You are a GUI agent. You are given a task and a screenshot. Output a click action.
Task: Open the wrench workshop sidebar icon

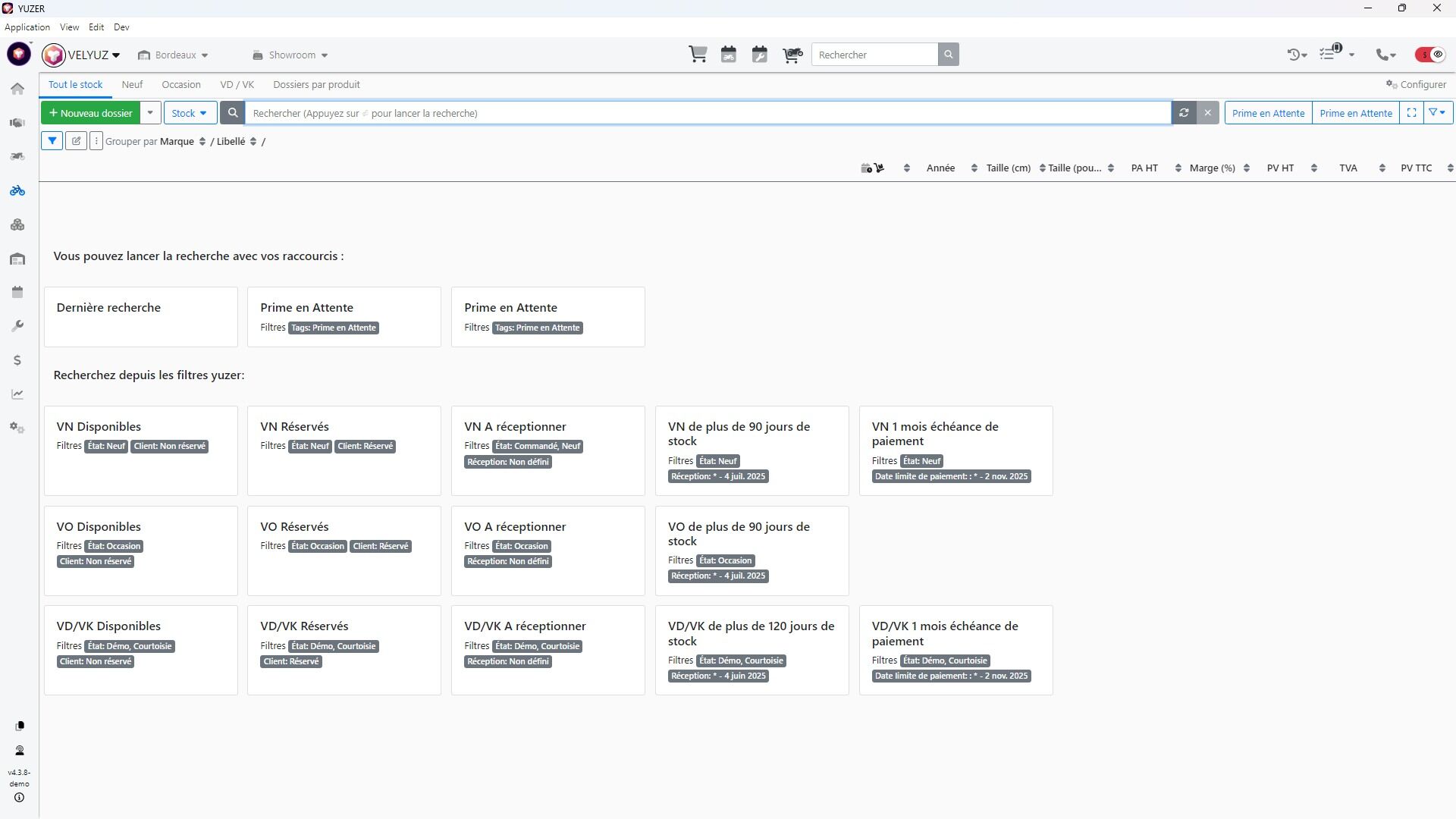[17, 326]
